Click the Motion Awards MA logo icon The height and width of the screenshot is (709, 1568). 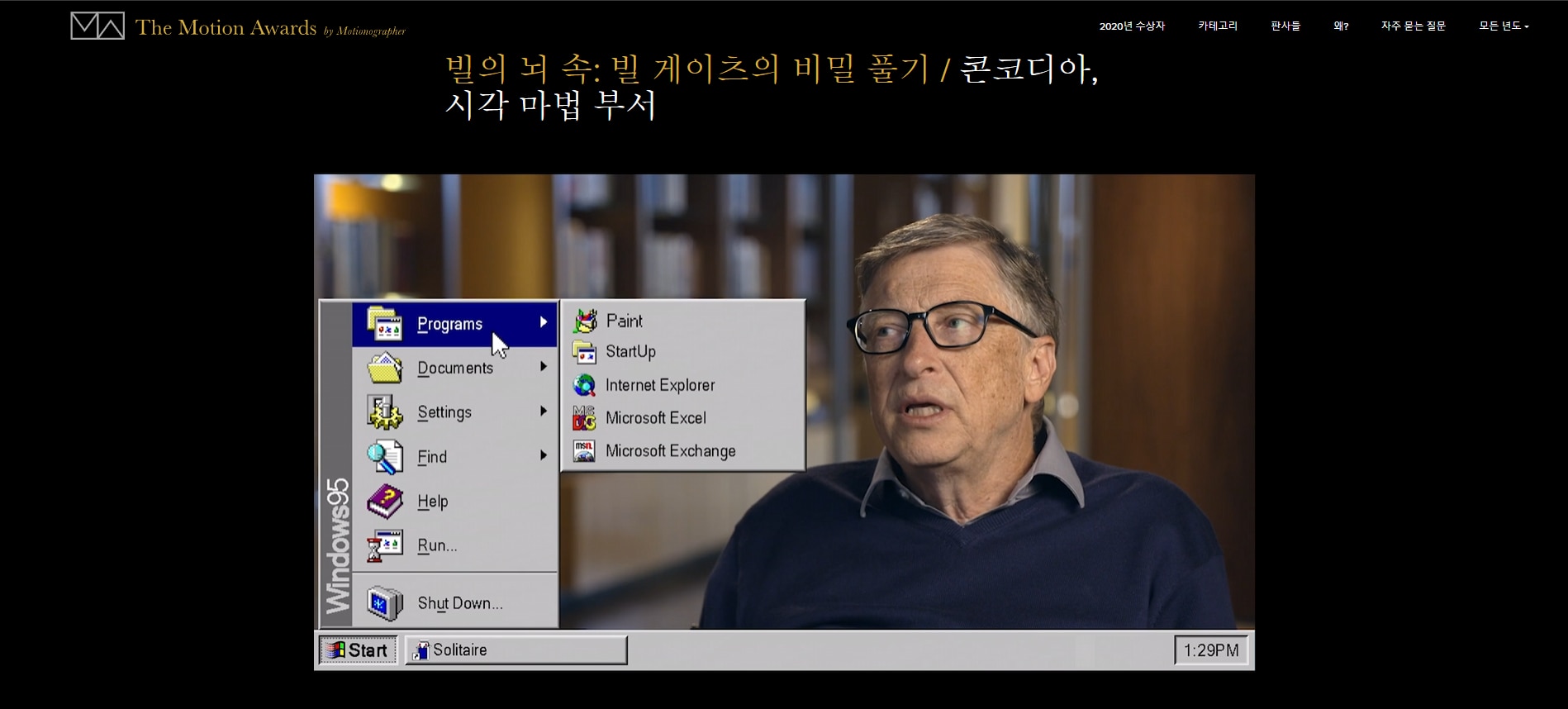tap(97, 26)
